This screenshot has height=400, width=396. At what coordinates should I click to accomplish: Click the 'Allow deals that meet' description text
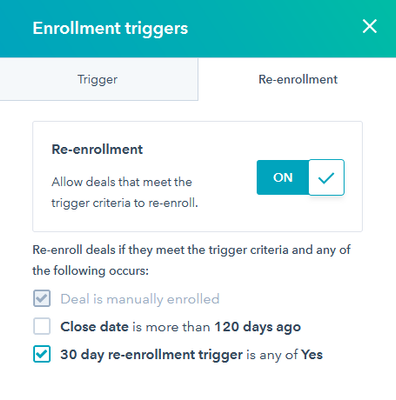(122, 182)
